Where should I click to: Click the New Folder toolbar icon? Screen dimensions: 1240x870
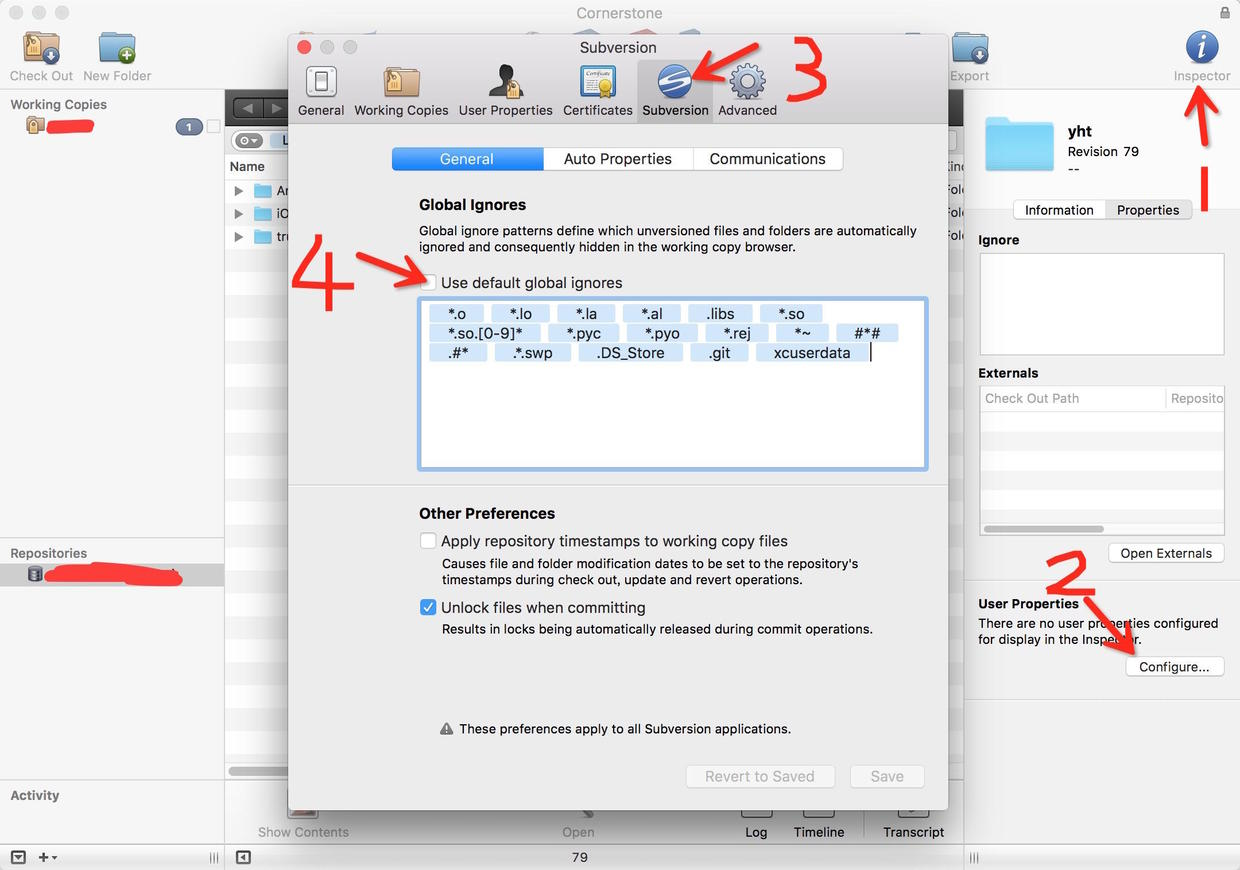coord(117,48)
